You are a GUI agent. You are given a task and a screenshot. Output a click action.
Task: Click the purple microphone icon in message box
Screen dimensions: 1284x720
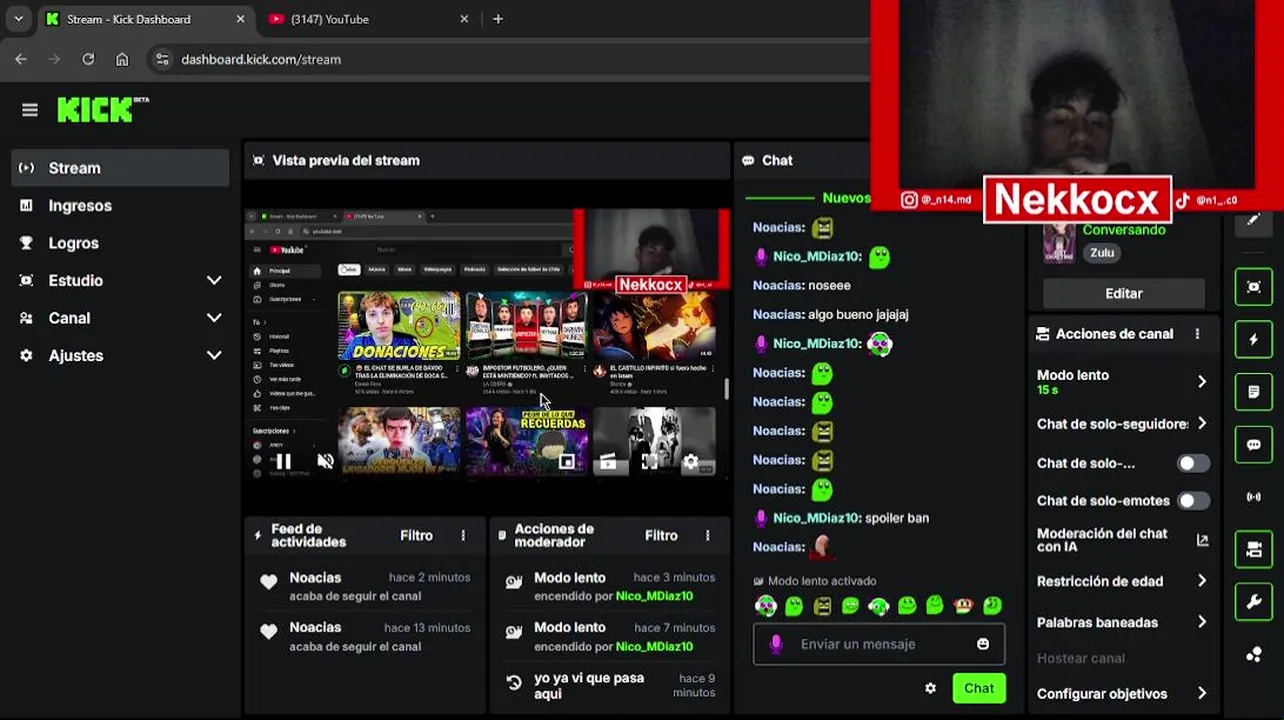pyautogui.click(x=775, y=644)
